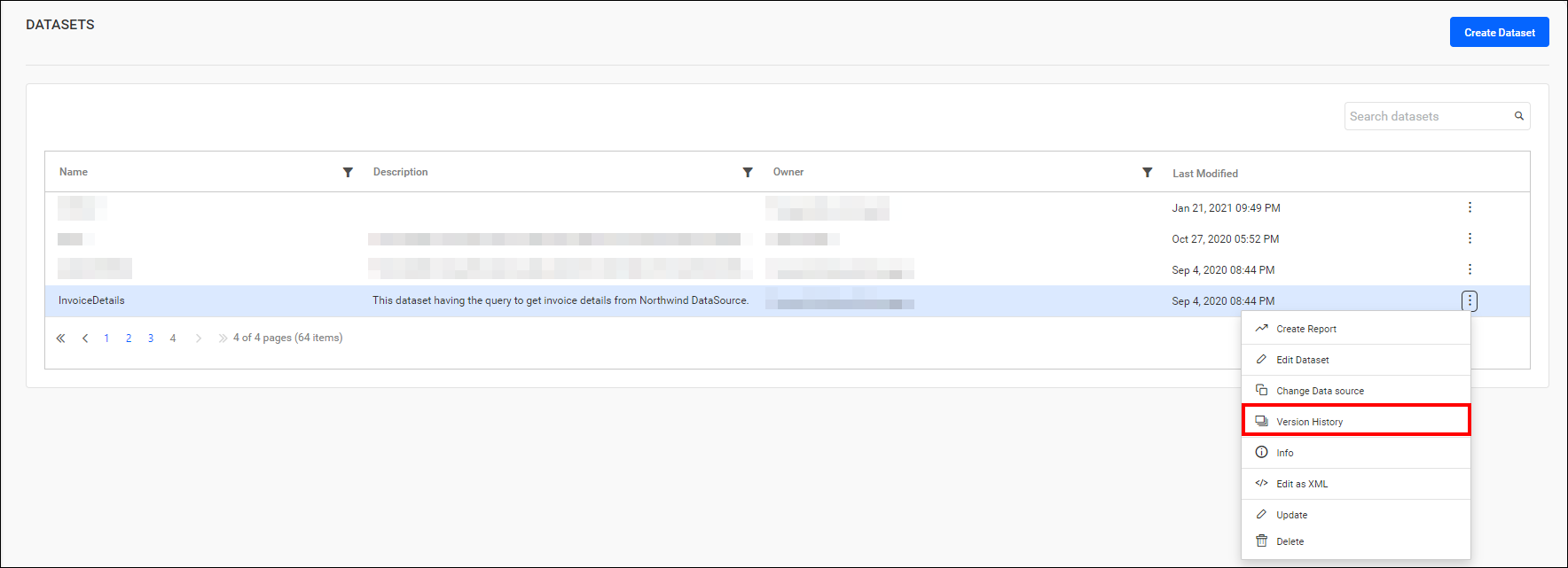The image size is (1568, 568).
Task: Go to page 1
Action: click(106, 338)
